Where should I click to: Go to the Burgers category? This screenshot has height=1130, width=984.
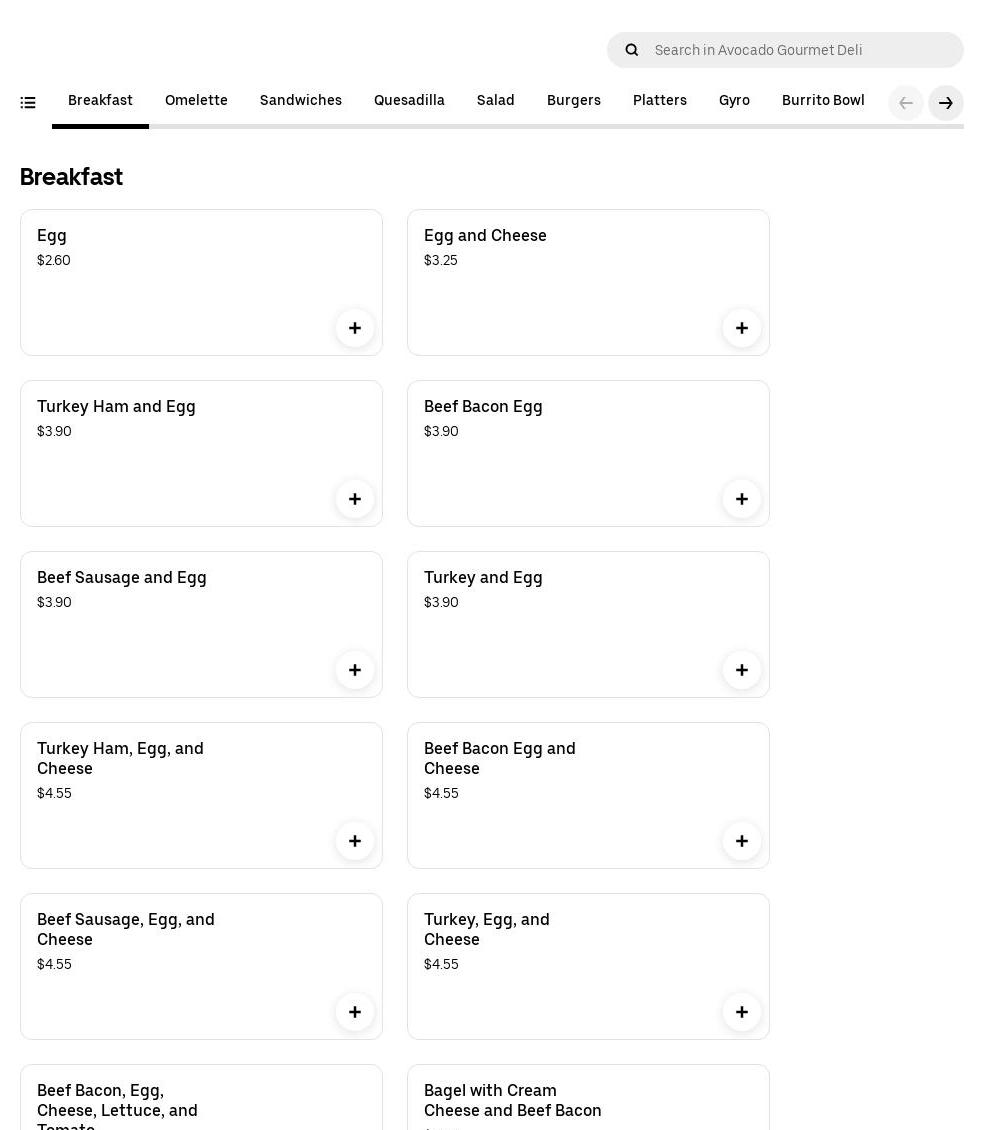574,100
